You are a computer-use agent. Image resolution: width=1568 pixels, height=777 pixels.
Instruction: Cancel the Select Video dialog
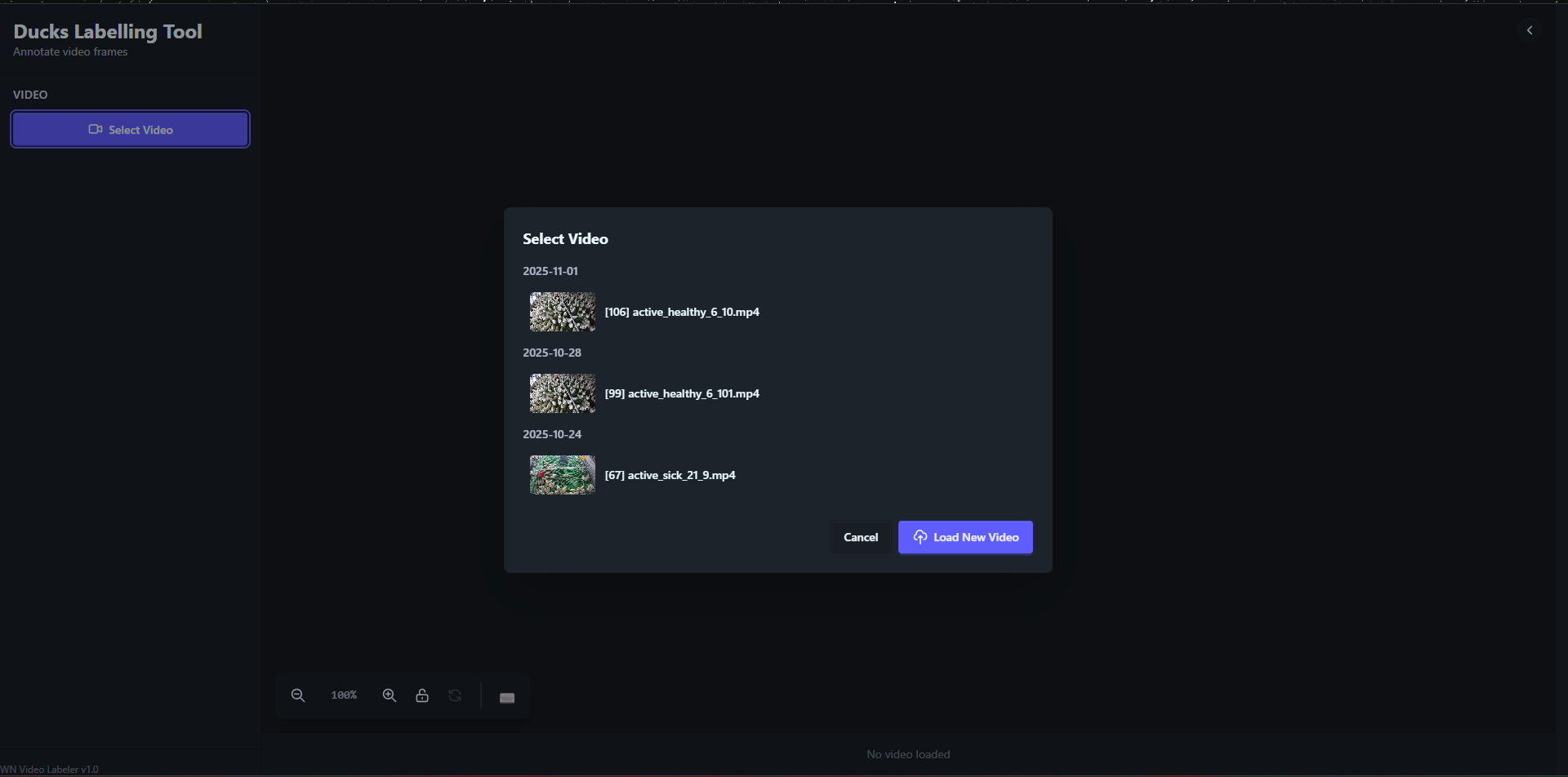click(x=861, y=537)
